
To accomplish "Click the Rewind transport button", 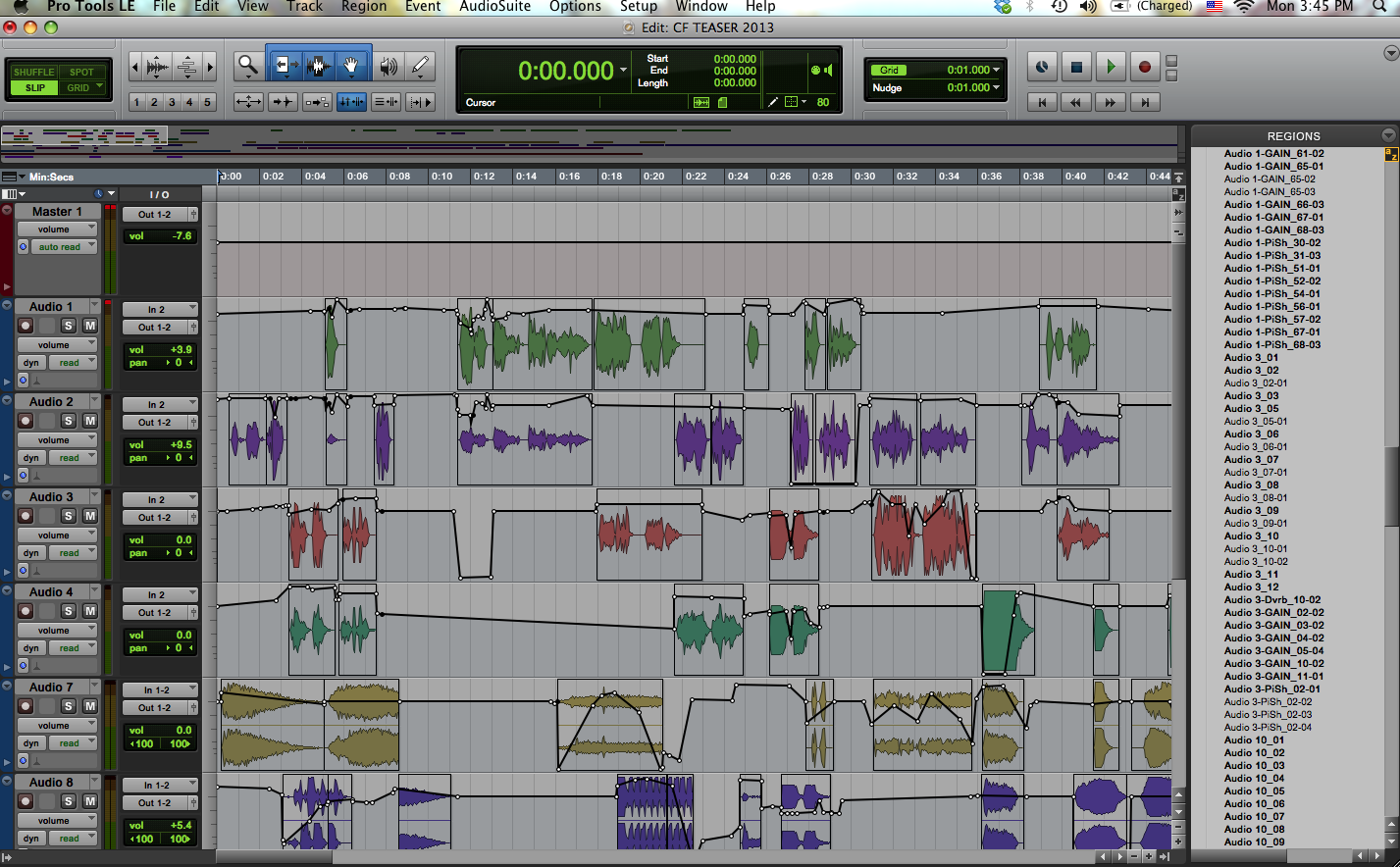I will coord(1076,102).
